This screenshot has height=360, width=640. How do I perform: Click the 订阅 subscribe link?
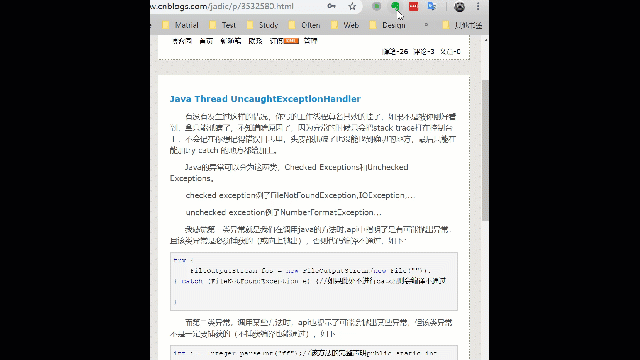pyautogui.click(x=276, y=41)
